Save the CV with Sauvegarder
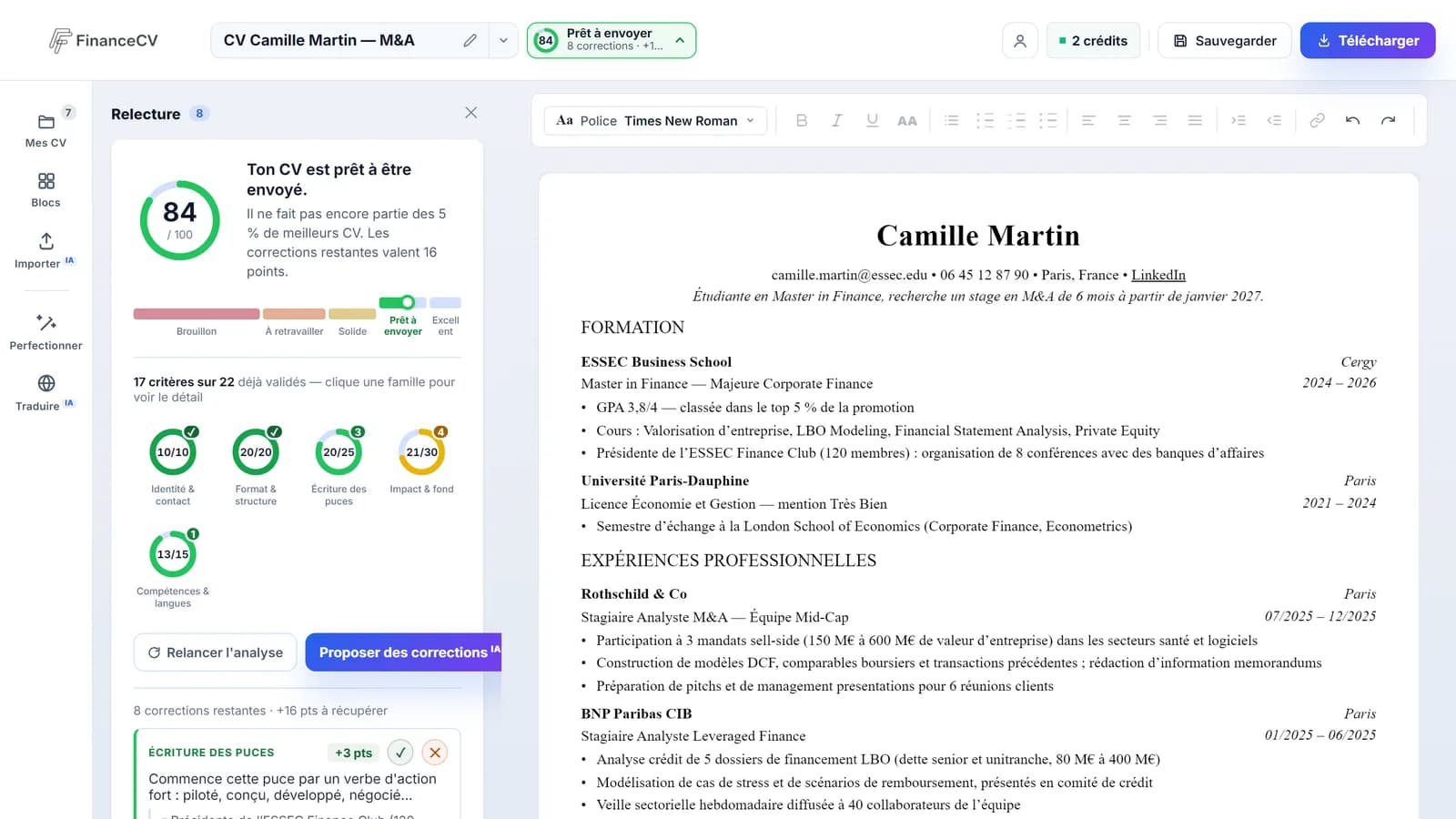 [x=1225, y=41]
